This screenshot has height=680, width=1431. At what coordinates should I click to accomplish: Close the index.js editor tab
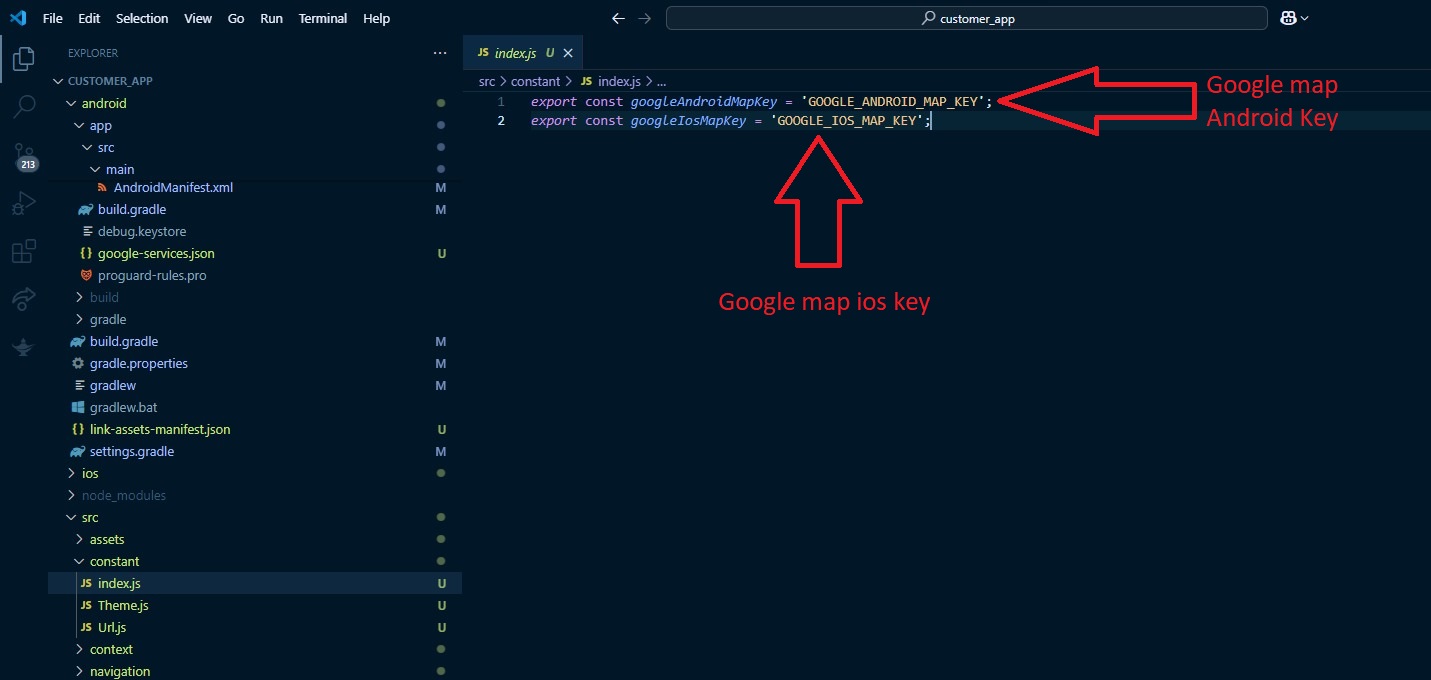(568, 53)
